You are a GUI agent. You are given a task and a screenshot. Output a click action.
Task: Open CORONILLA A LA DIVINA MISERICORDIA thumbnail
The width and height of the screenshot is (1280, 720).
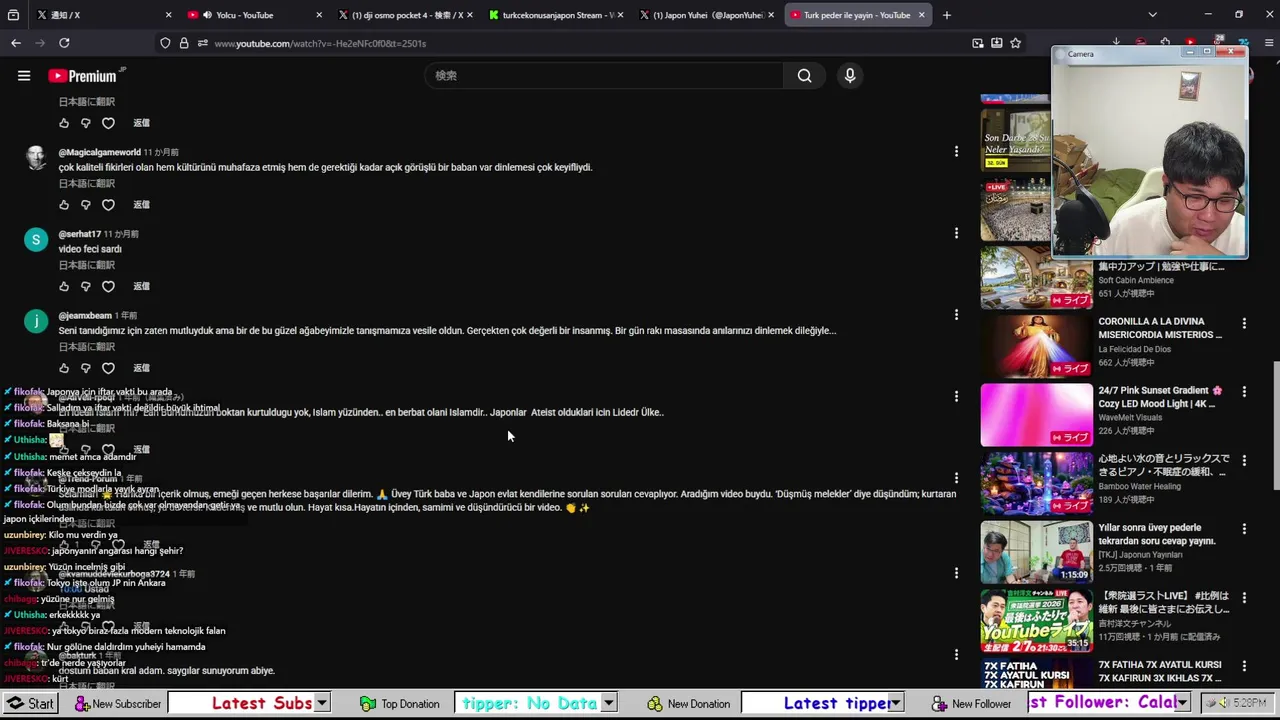coord(1036,346)
